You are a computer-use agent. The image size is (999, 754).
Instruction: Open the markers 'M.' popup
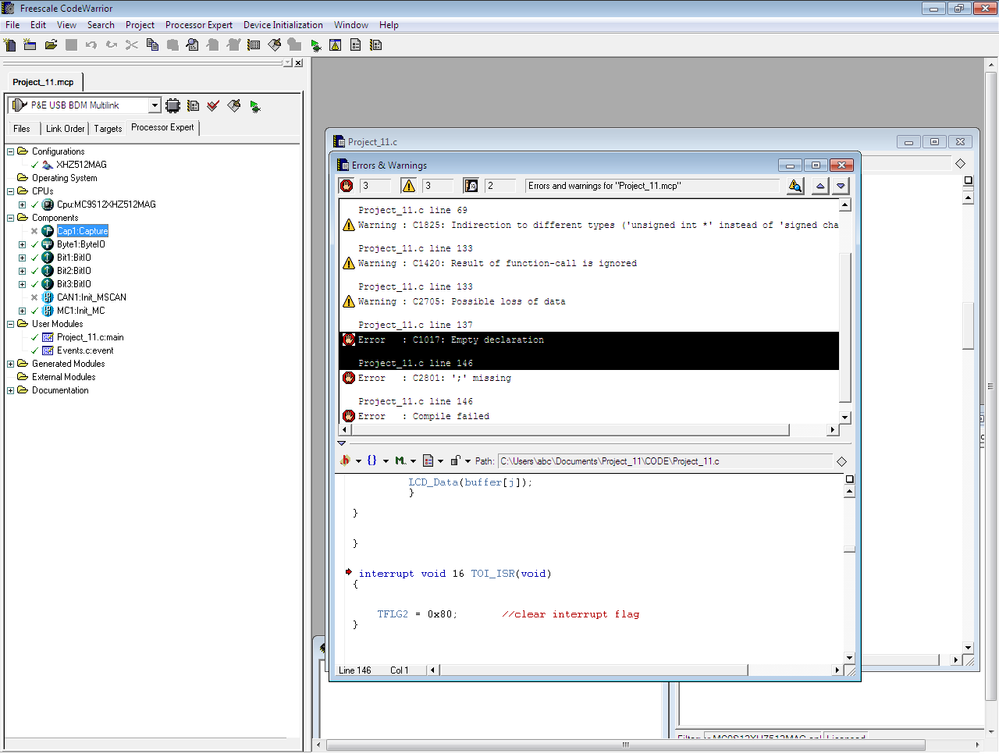(405, 461)
